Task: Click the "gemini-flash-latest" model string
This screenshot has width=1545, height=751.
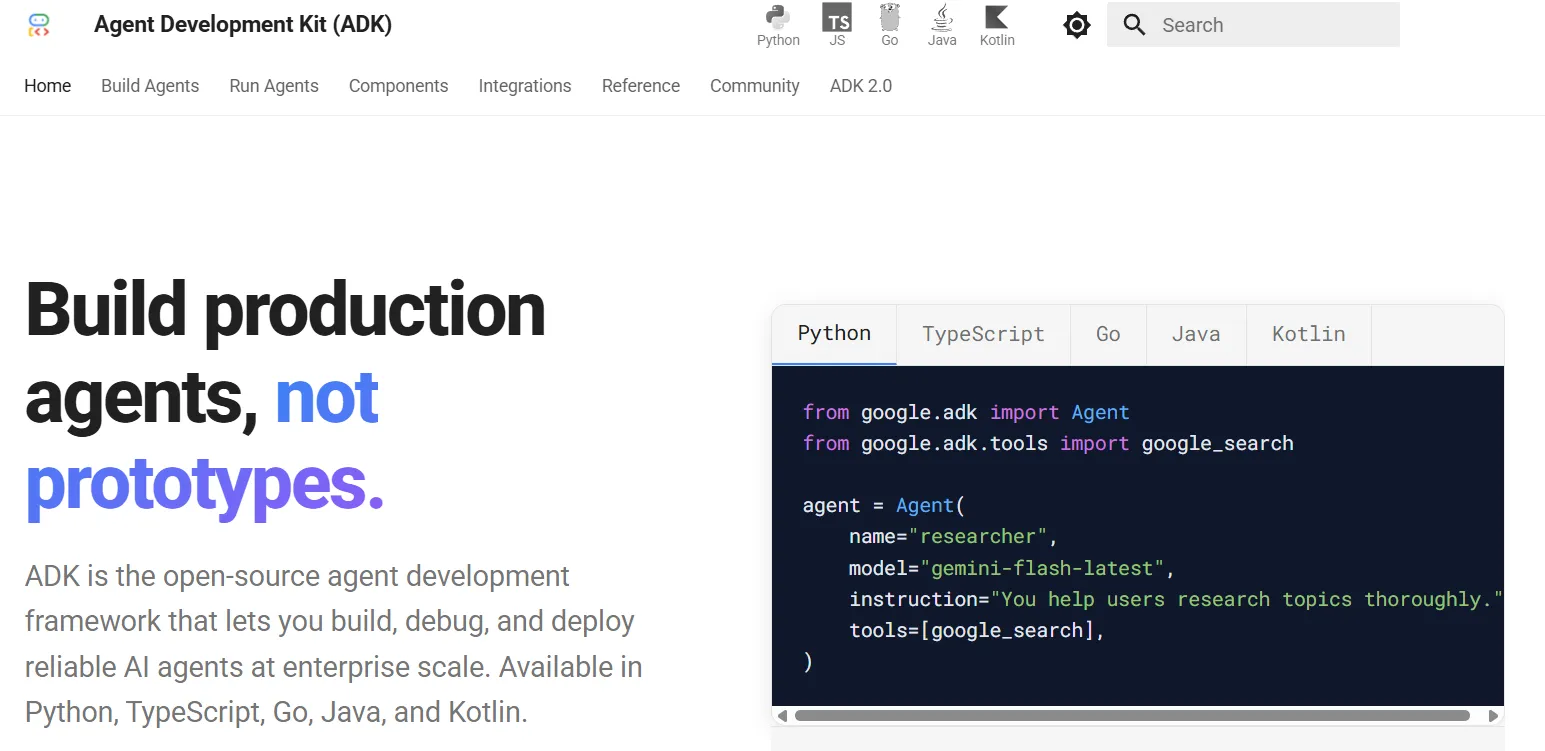Action: [1044, 568]
